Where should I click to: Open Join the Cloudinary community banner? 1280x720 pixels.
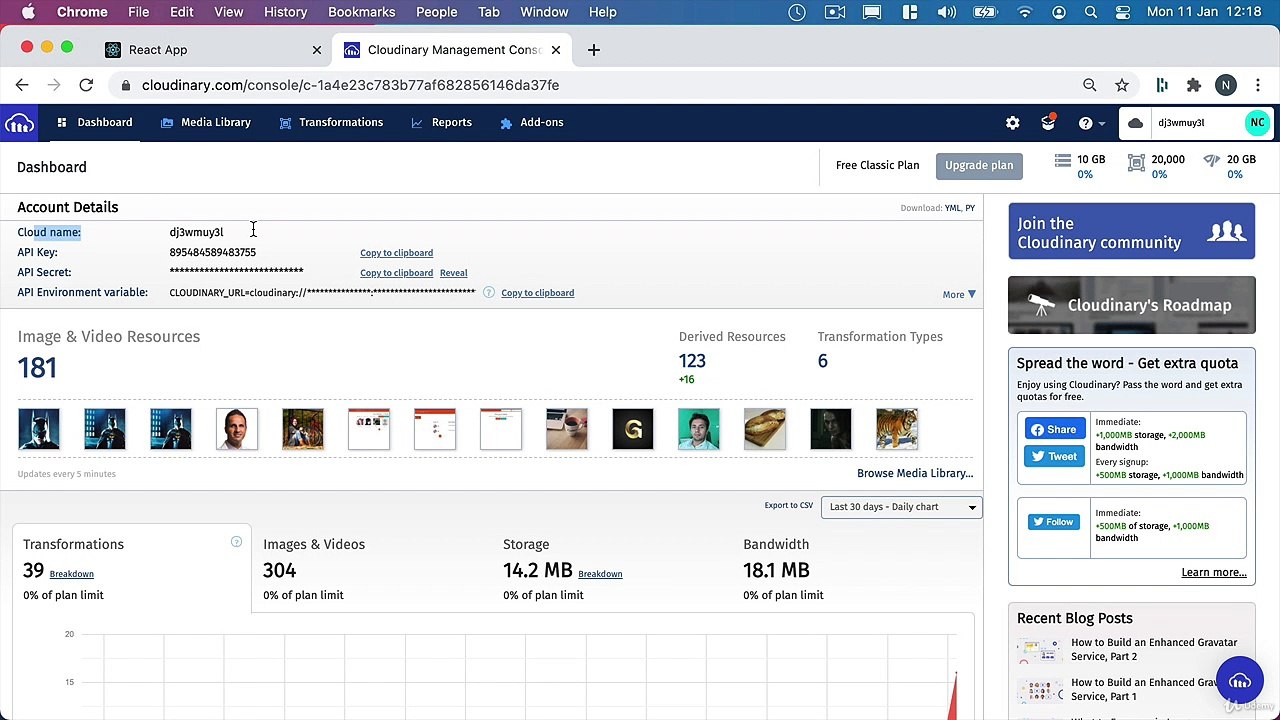coord(1131,232)
